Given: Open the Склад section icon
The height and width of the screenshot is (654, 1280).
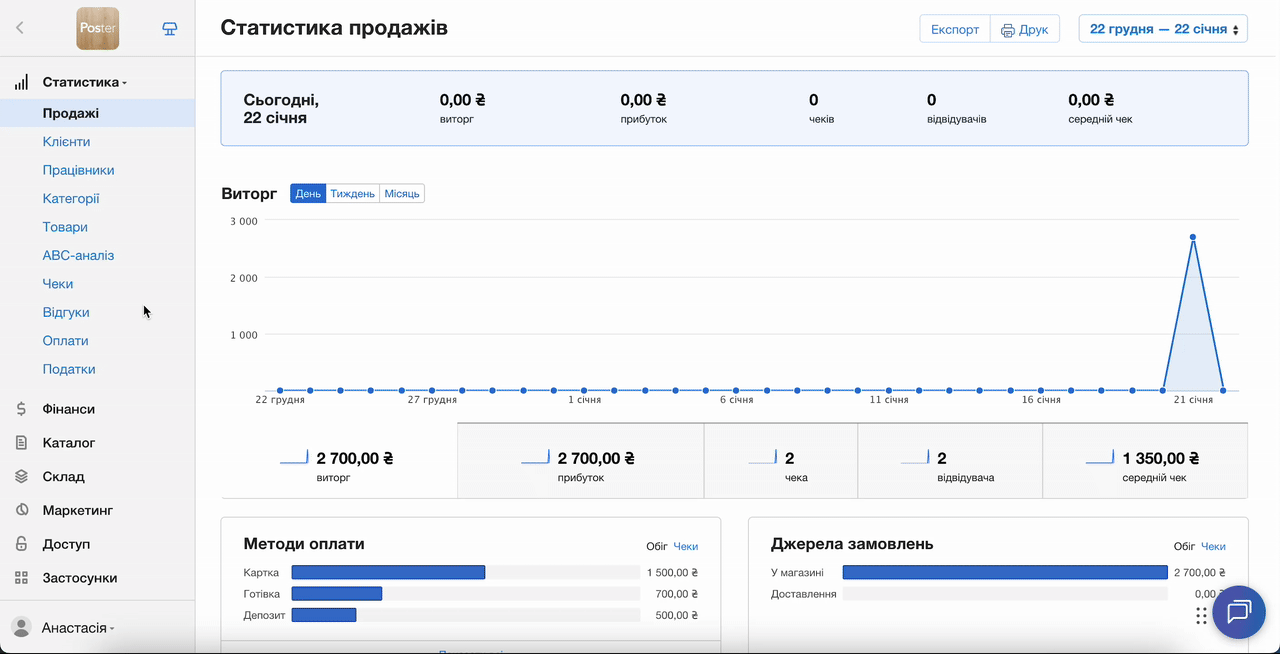Looking at the screenshot, I should [x=21, y=477].
